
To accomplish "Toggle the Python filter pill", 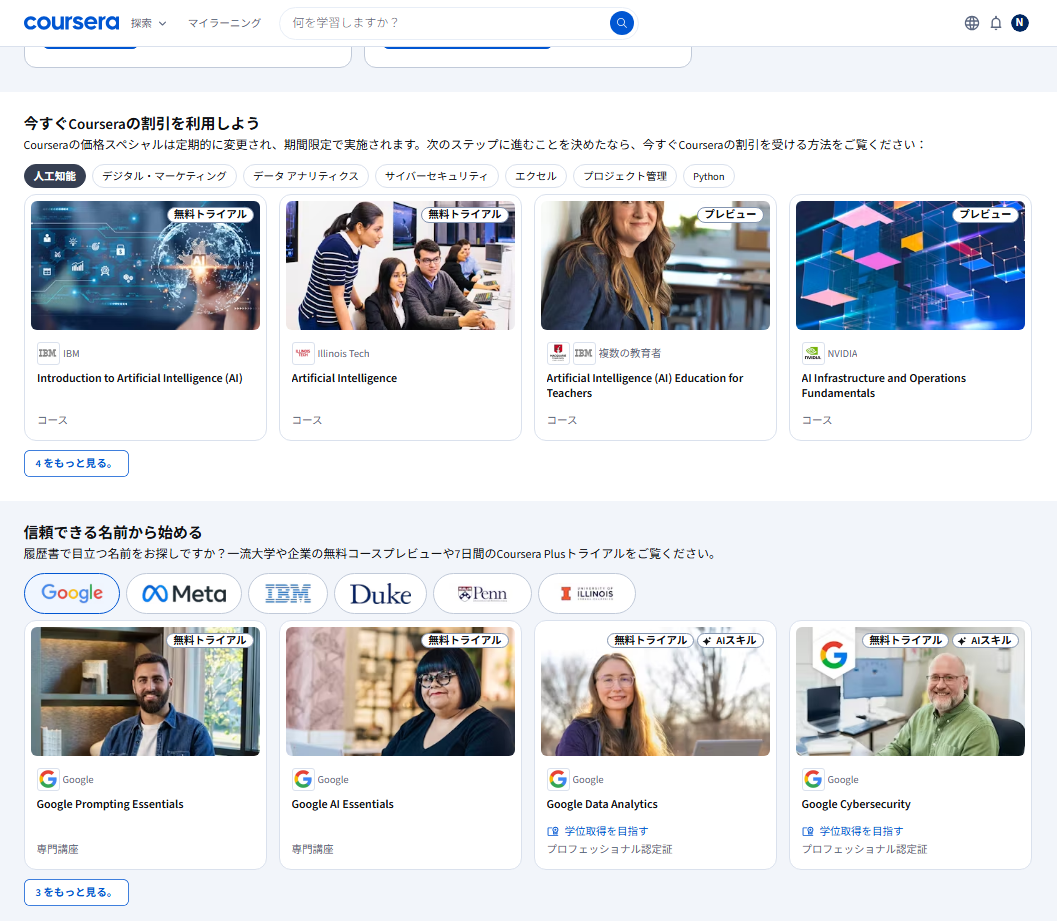I will coord(708,176).
